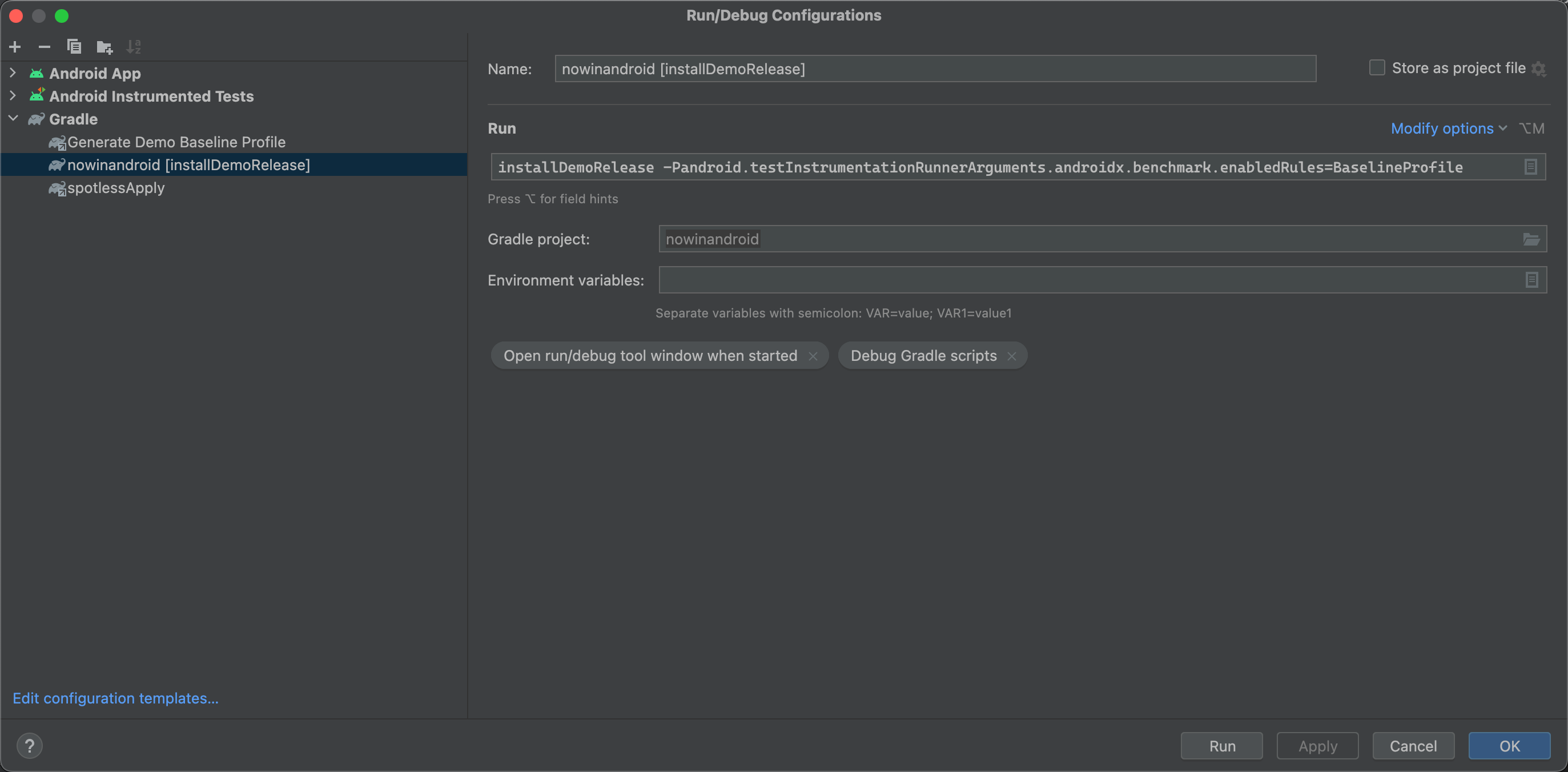
Task: Select the Generate Demo Baseline Profile config
Action: tap(177, 142)
